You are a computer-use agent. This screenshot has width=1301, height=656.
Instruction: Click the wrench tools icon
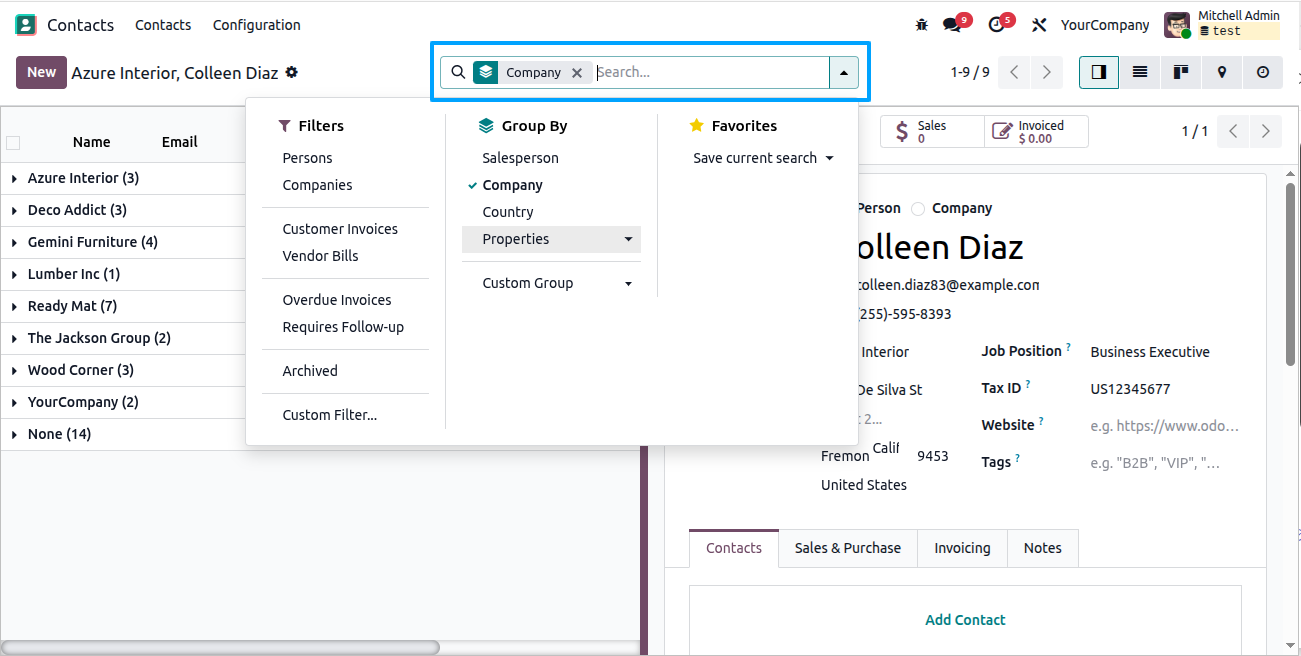pos(1039,25)
